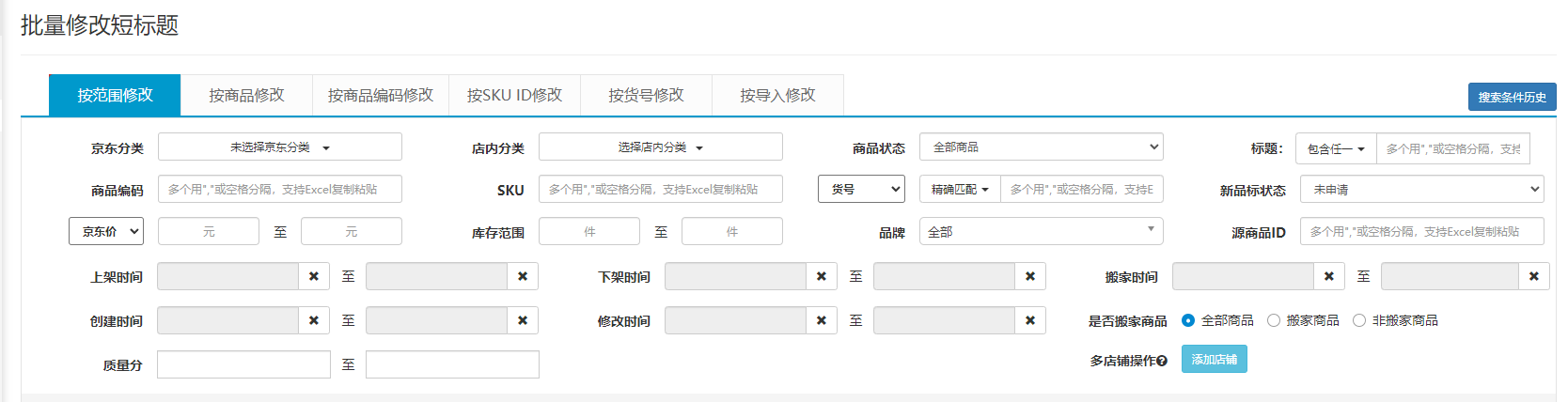Image resolution: width=1568 pixels, height=402 pixels.
Task: Clear the 创建时间 start date field
Action: (314, 320)
